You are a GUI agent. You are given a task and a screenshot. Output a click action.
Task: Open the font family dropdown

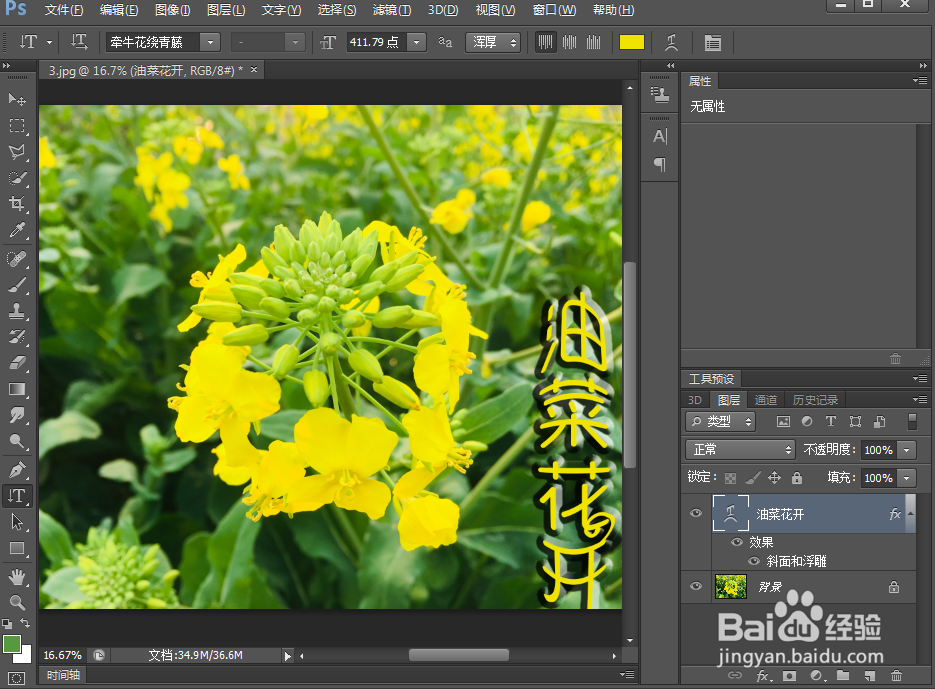pyautogui.click(x=208, y=42)
